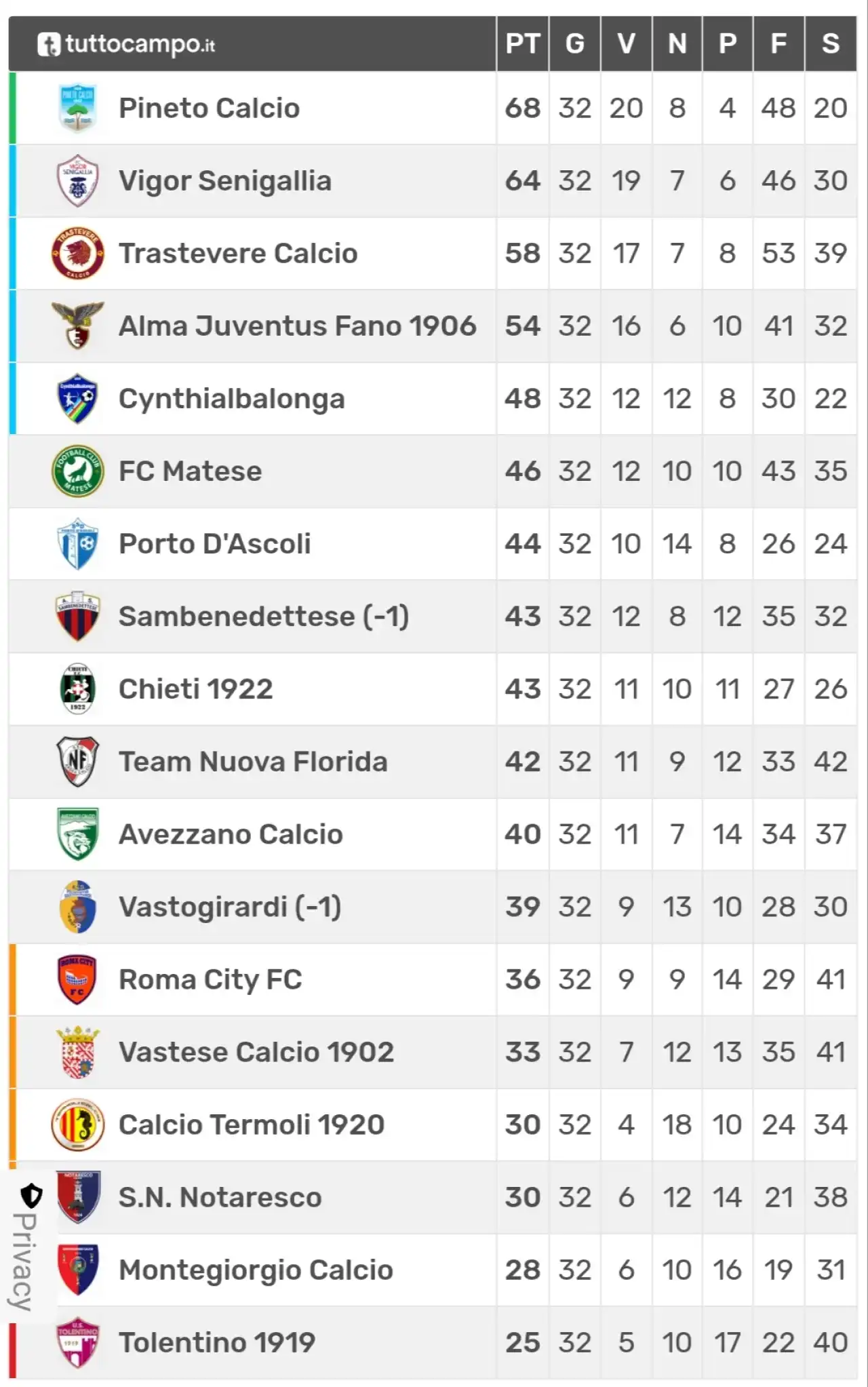Screen dimensions: 868x1387
Task: Open the FC Matese green crest
Action: [x=78, y=471]
